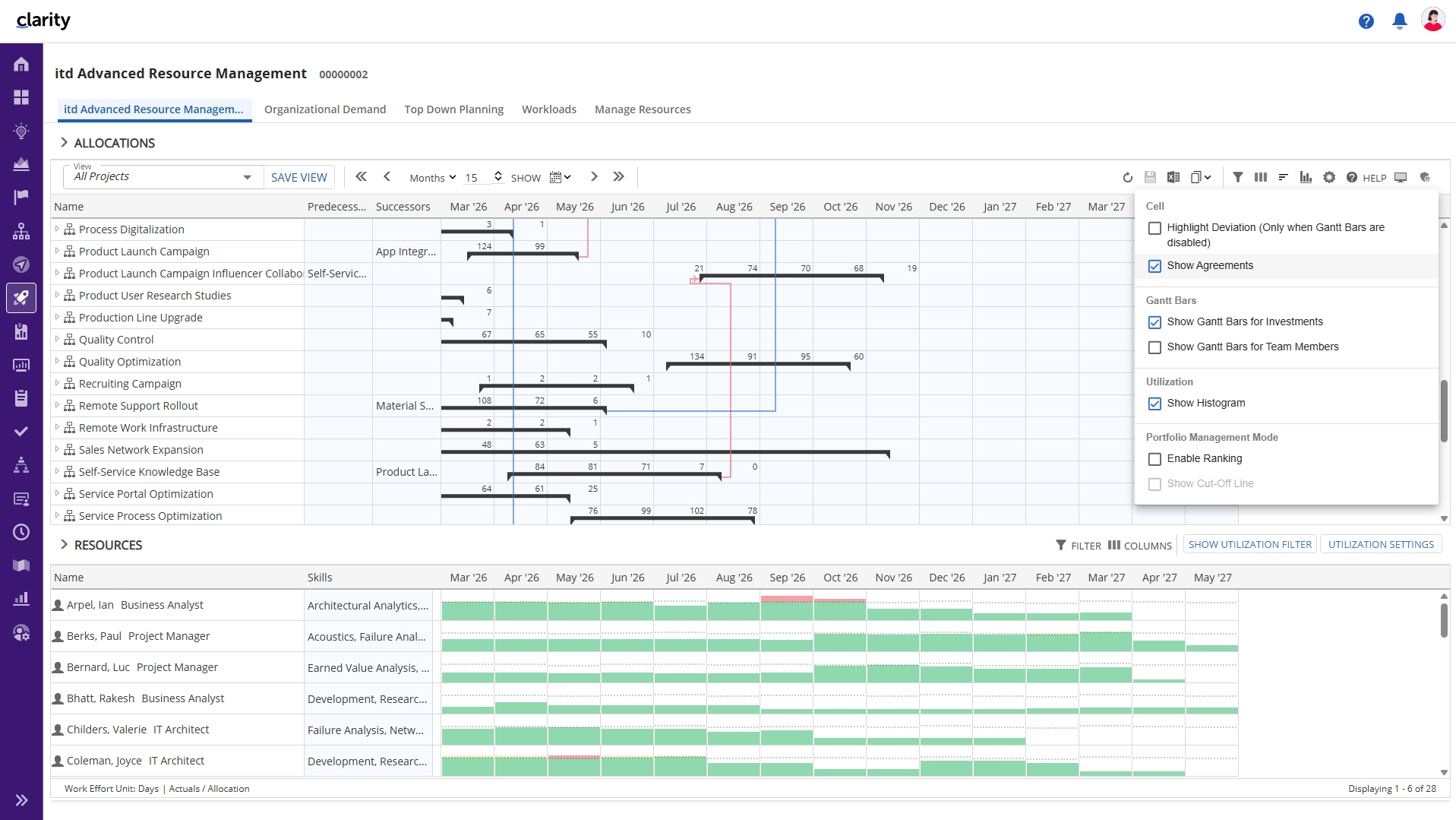This screenshot has height=820, width=1456.
Task: Expand the sidebar with the double arrow
Action: coord(21,799)
